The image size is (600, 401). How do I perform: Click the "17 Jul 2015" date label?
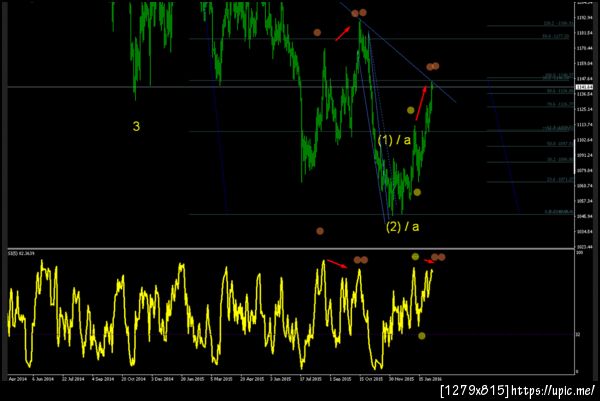pos(310,379)
